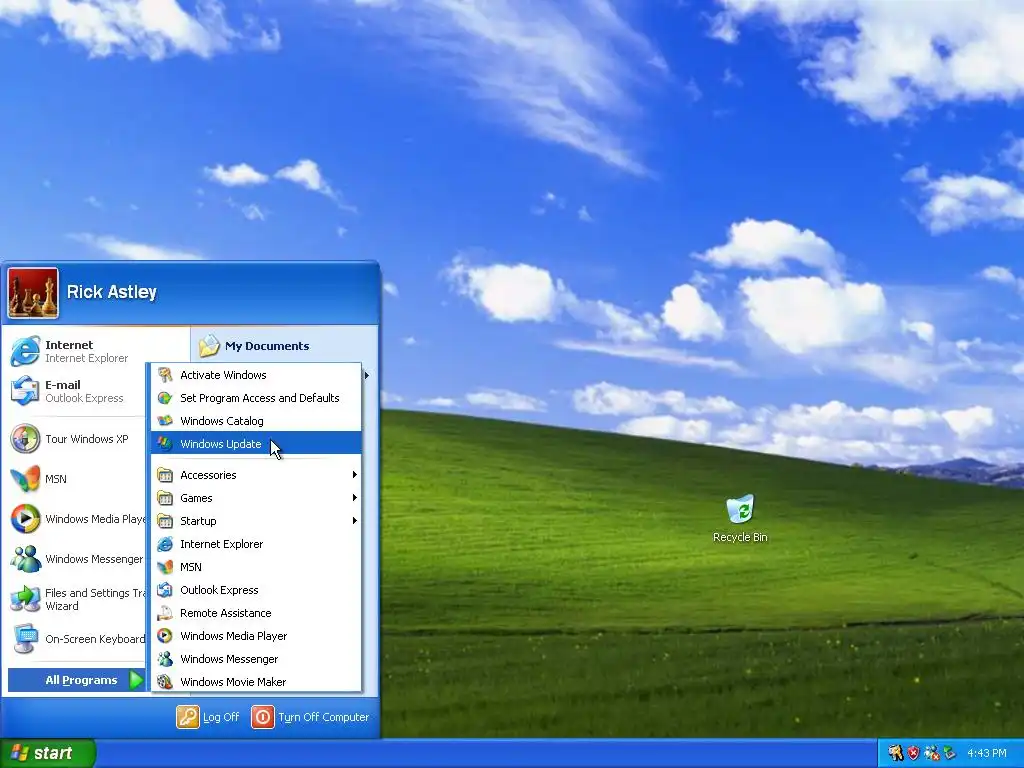The height and width of the screenshot is (768, 1024).
Task: Open Set Program Access and Defaults
Action: (256, 398)
